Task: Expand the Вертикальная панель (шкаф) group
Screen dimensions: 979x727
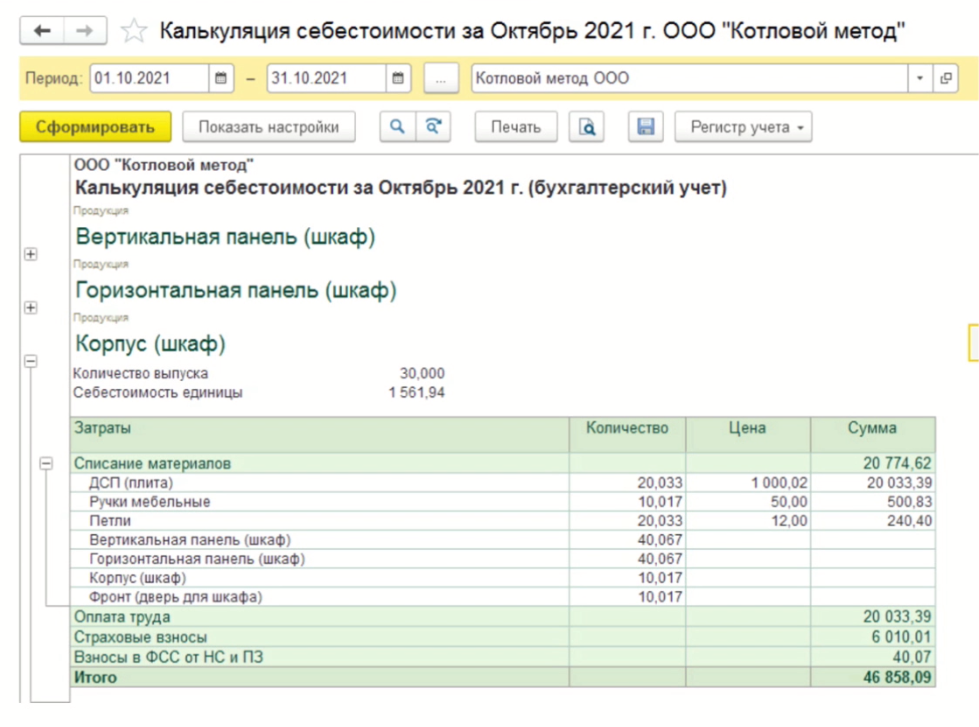Action: (30, 255)
